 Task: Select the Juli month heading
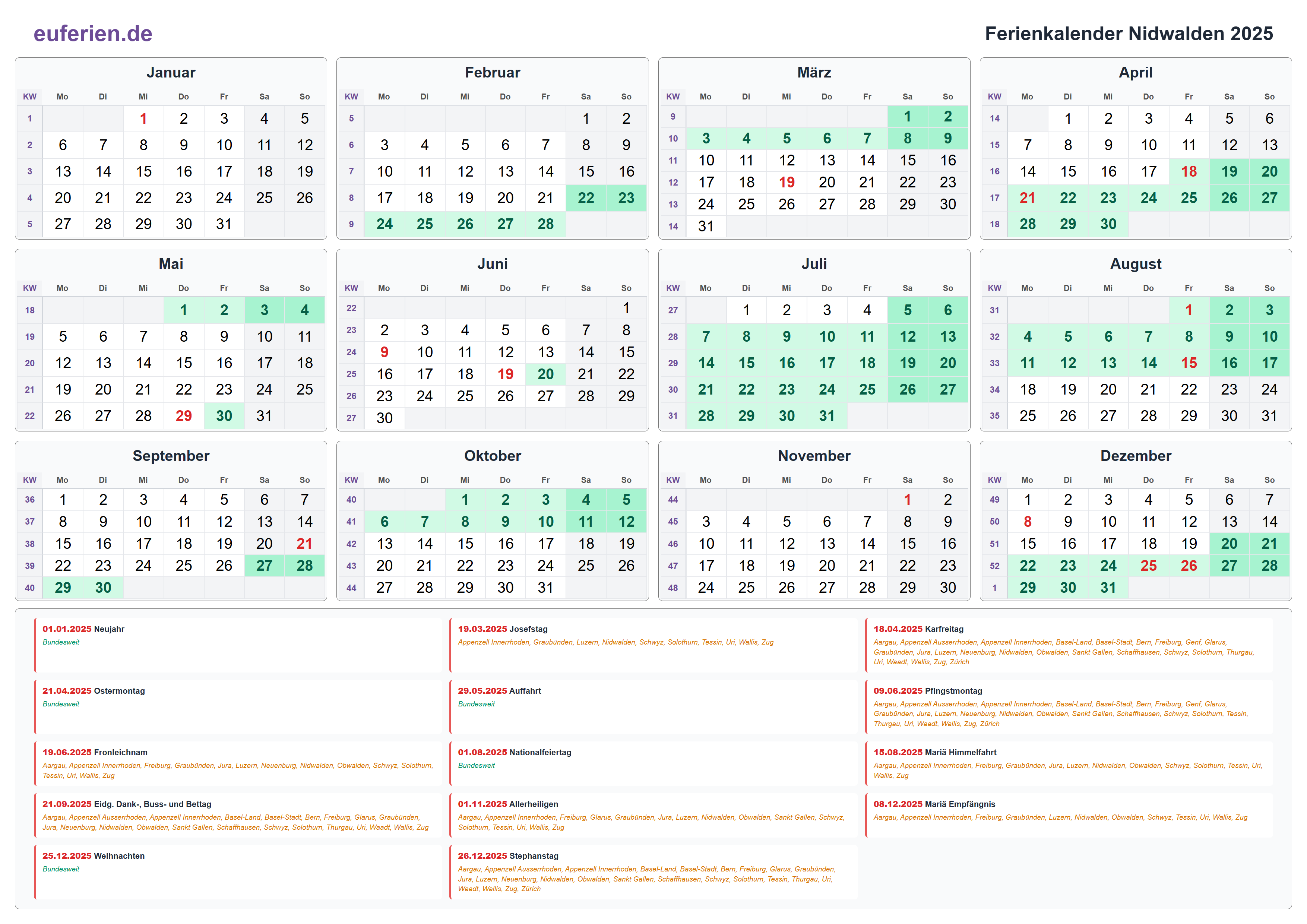(x=814, y=263)
